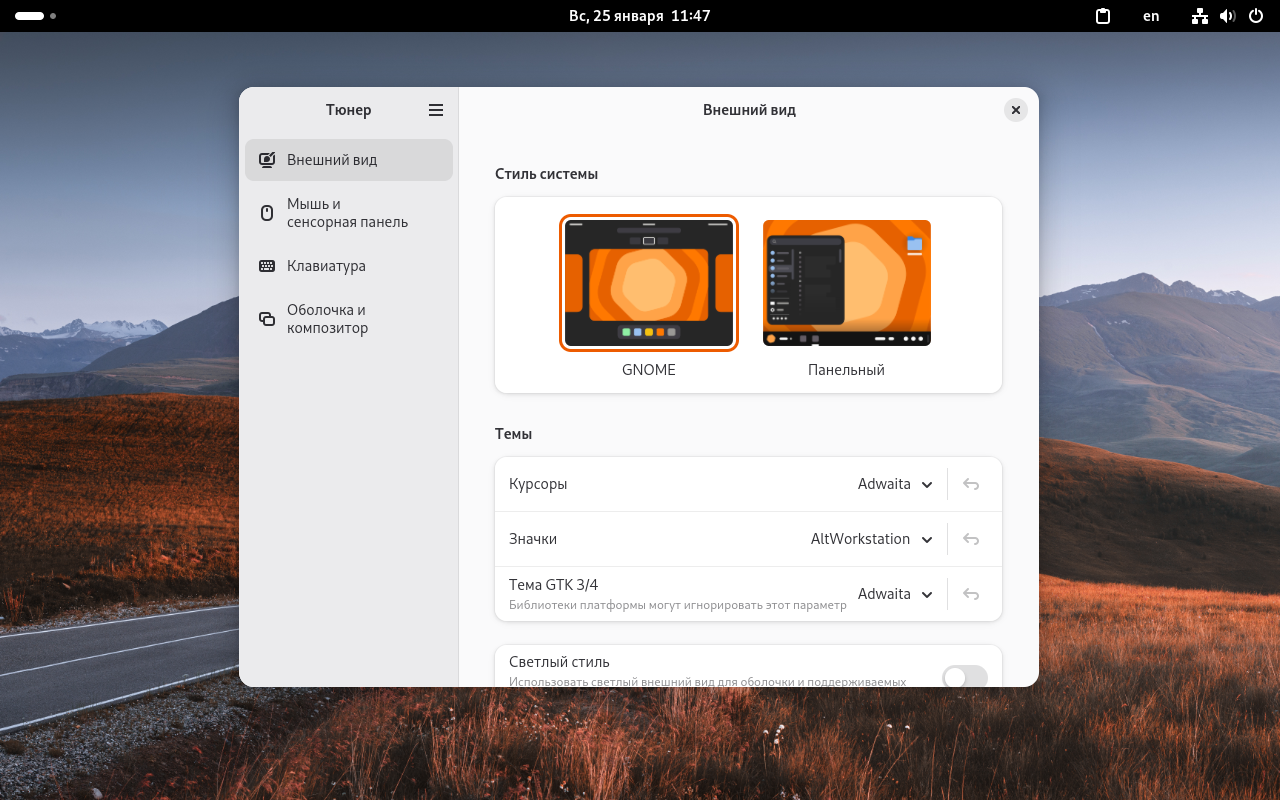Enable the Light style switch
Viewport: 1280px width, 800px height.
click(964, 677)
